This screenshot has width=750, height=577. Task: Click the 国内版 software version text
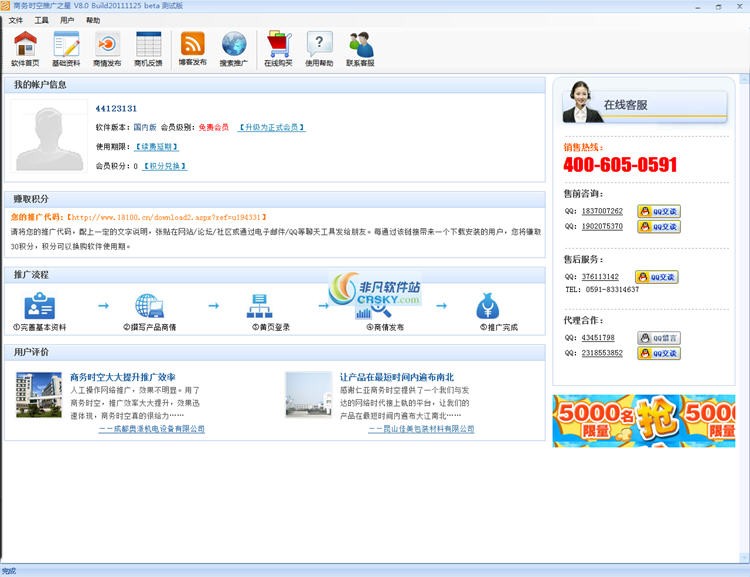(x=145, y=127)
